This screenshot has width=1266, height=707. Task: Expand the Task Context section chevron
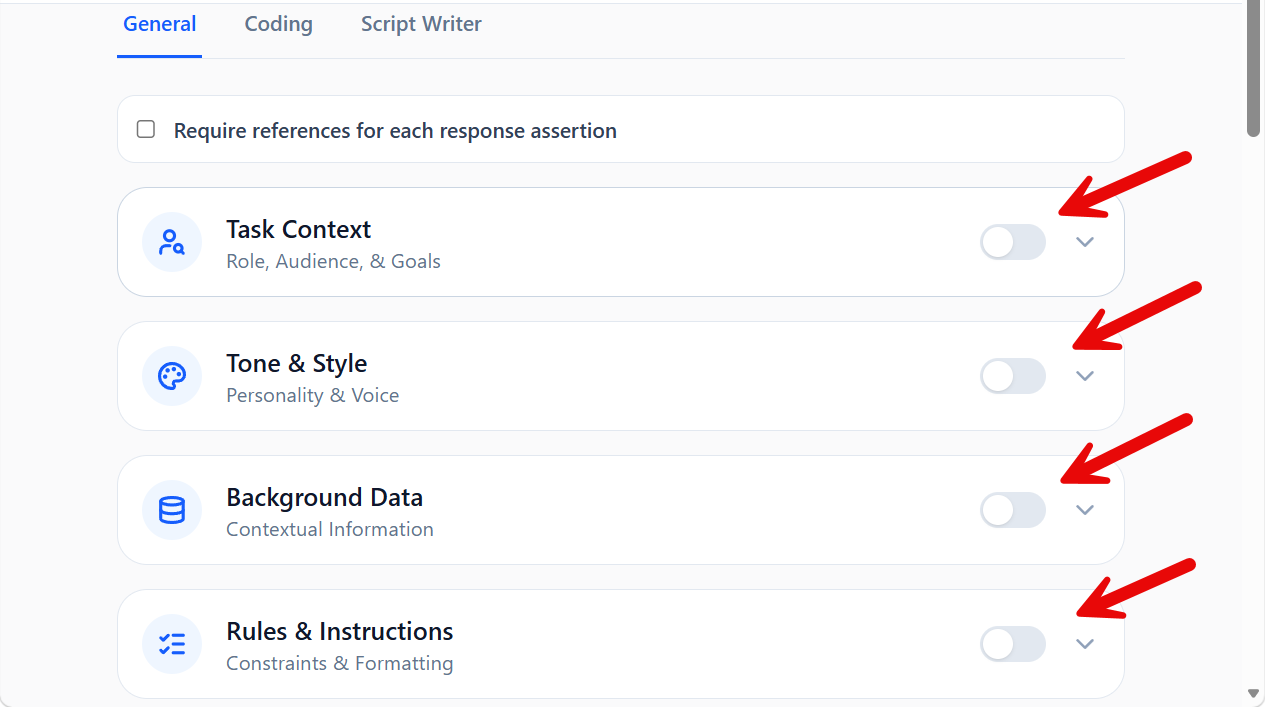point(1085,242)
